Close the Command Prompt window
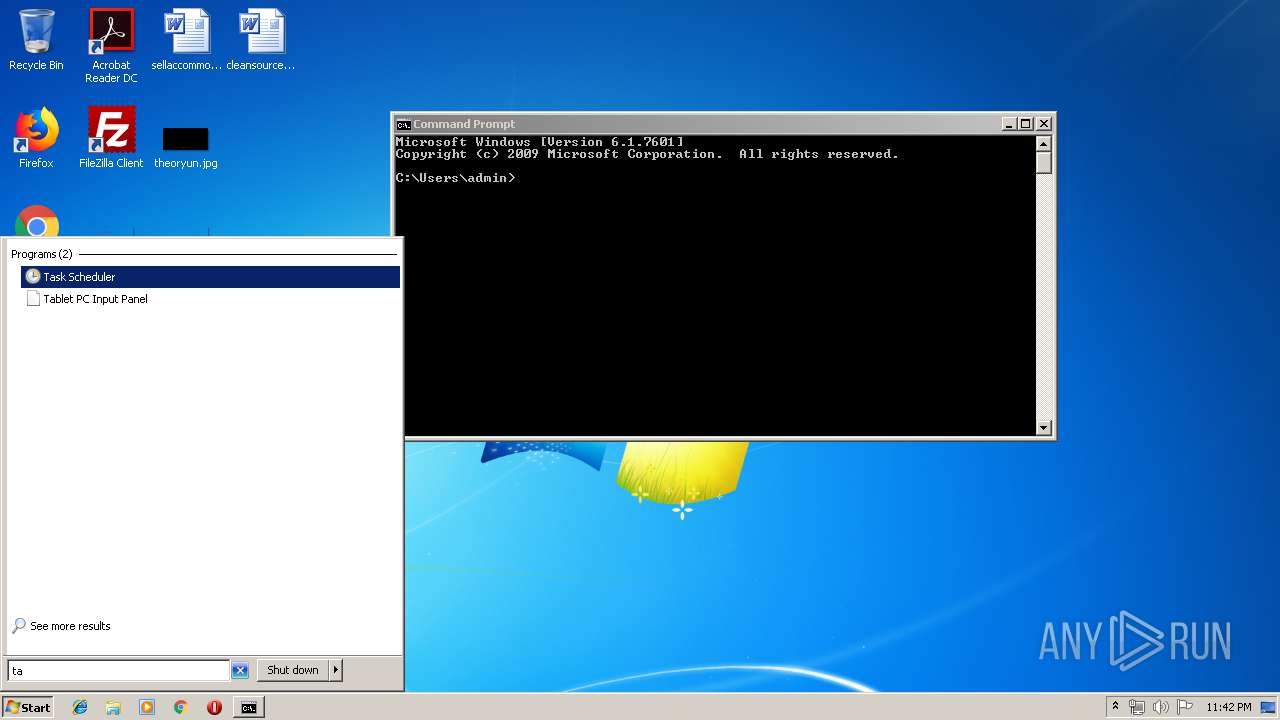1280x720 pixels. pos(1044,124)
